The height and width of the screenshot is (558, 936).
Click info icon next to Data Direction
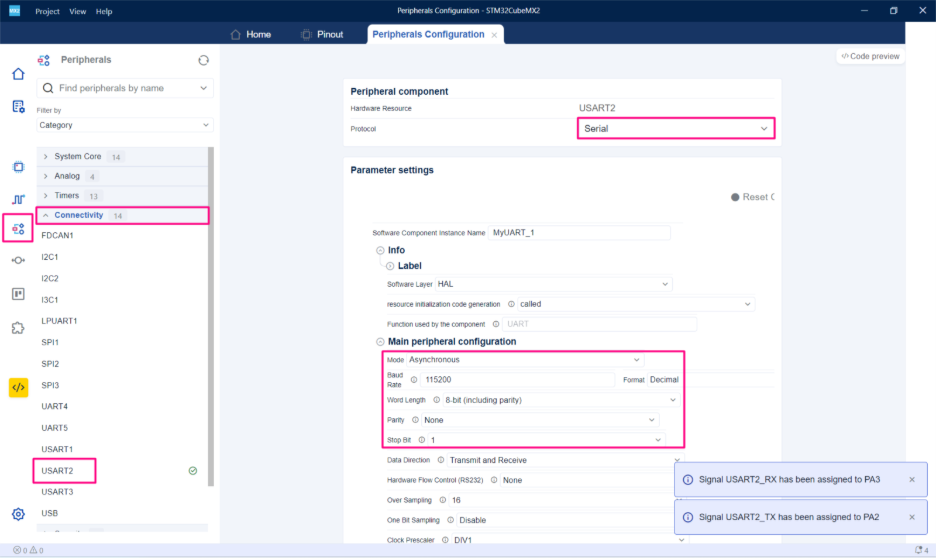coord(441,460)
